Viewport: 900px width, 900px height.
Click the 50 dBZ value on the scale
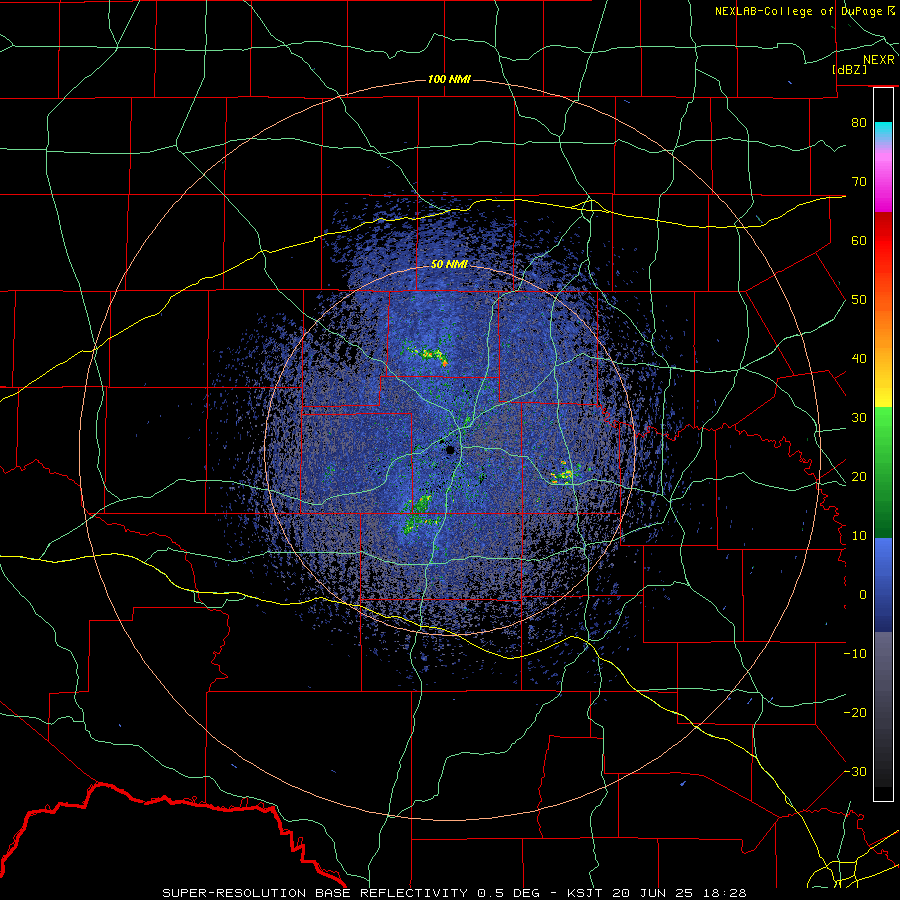859,300
